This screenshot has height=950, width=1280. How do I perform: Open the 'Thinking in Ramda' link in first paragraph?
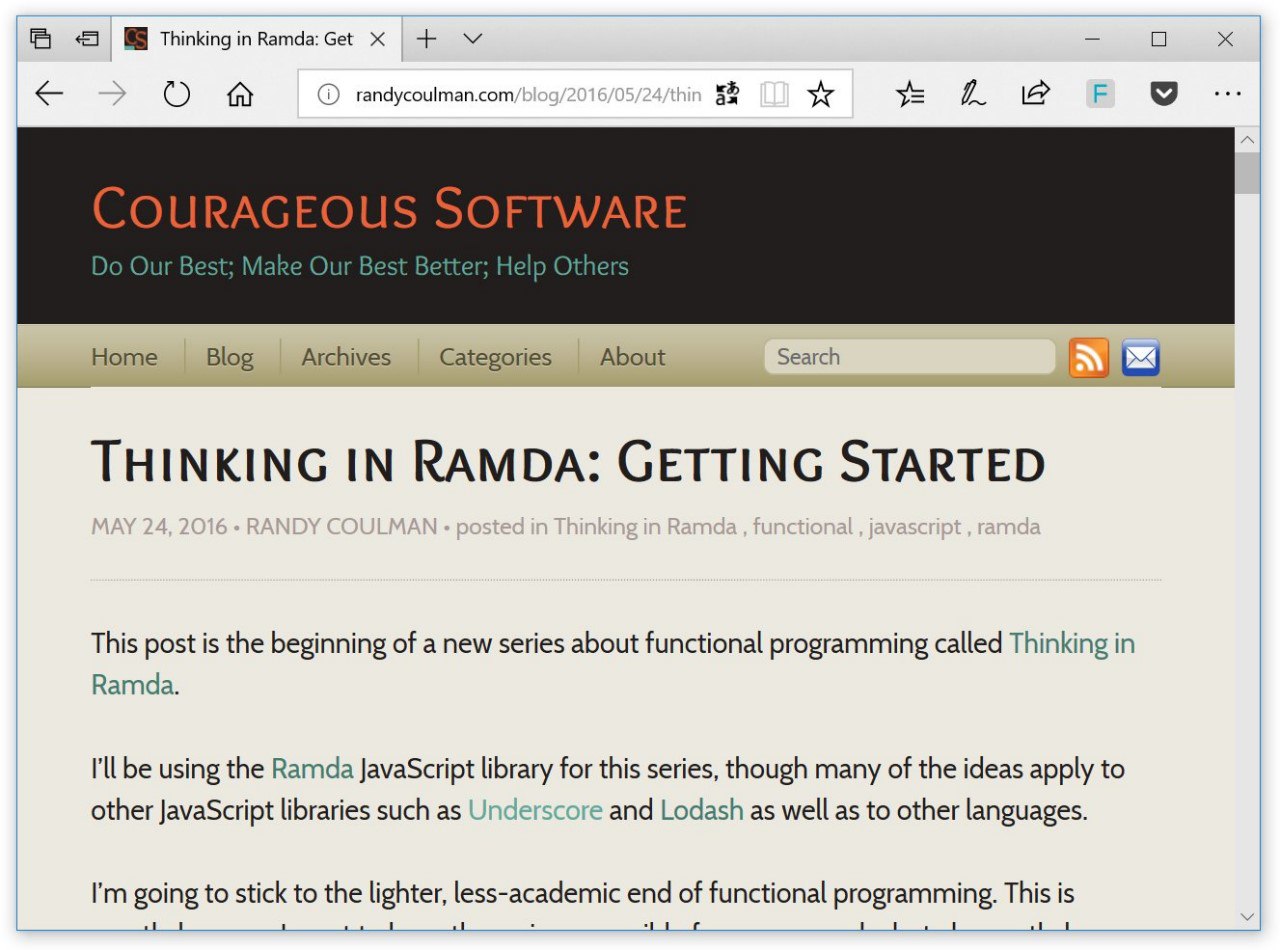613,664
